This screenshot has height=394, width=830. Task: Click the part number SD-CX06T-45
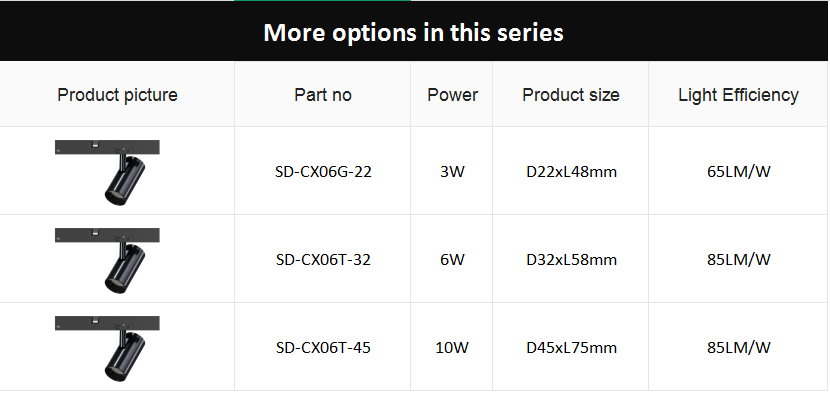click(323, 348)
